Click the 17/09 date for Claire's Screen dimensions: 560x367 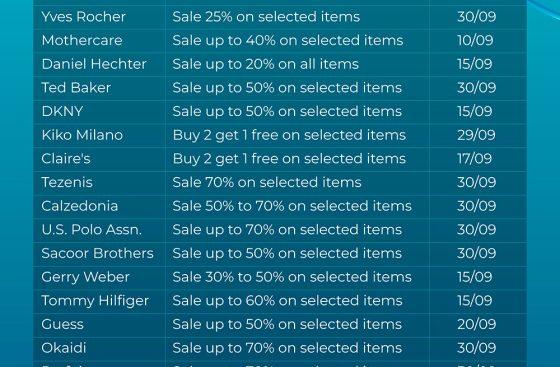[x=474, y=159]
